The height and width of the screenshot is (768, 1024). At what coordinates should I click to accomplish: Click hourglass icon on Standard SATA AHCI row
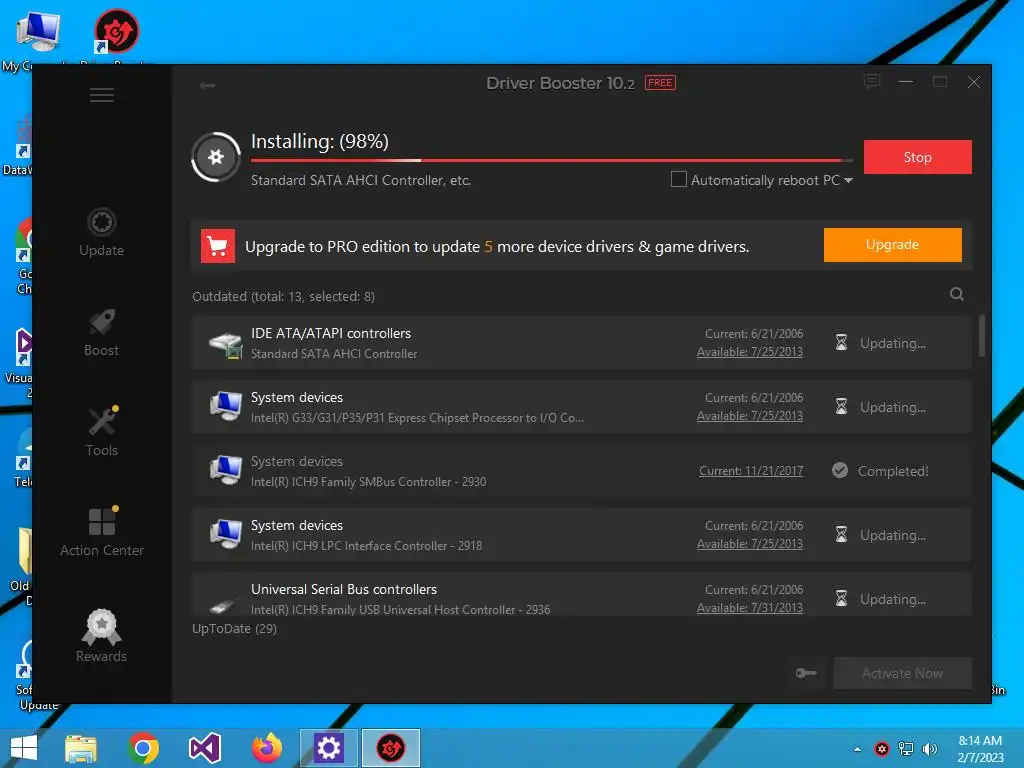[841, 343]
